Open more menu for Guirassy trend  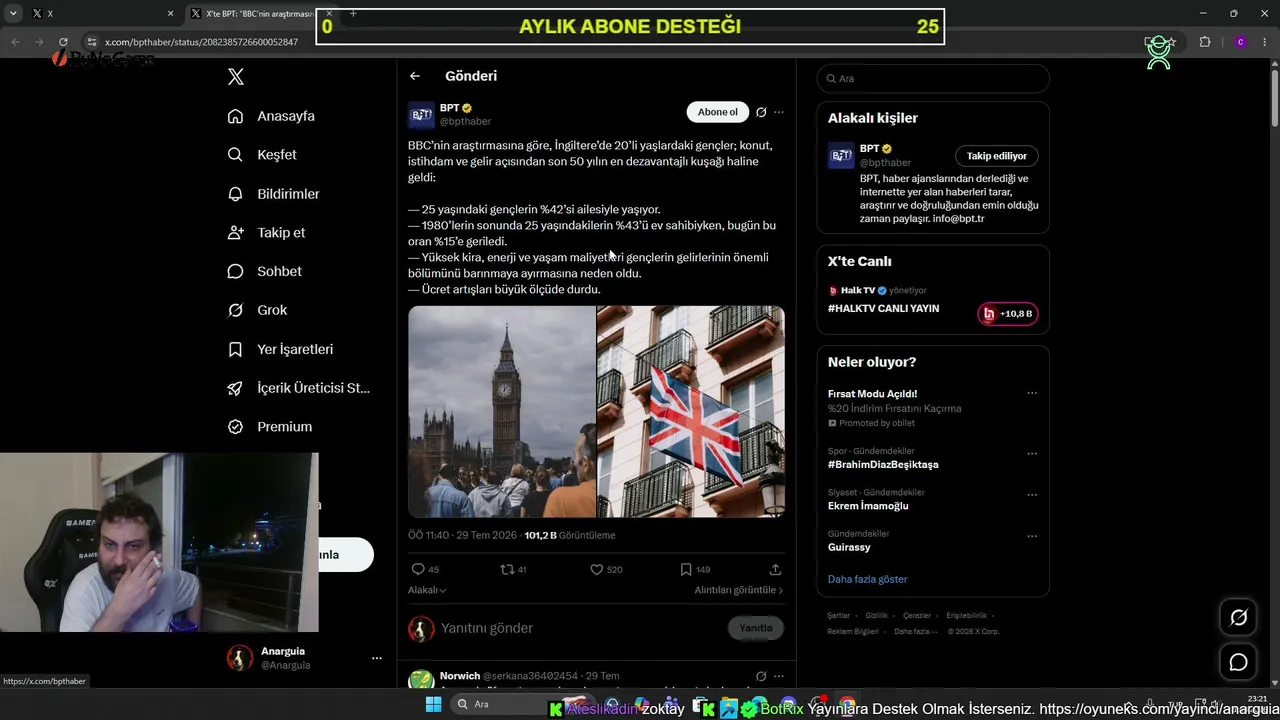pos(1032,536)
